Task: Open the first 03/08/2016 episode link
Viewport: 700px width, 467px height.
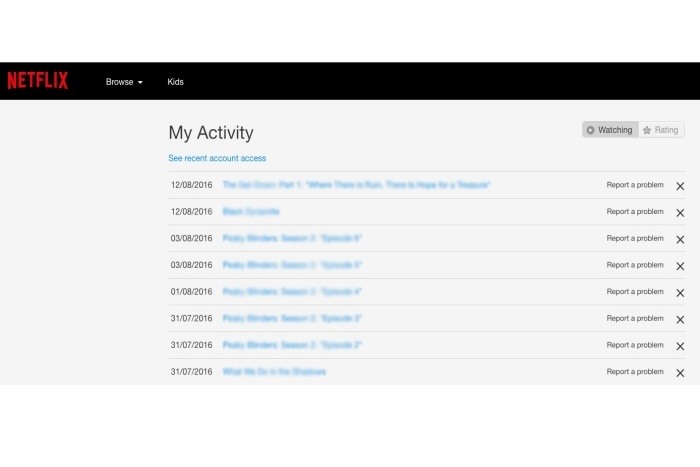Action: tap(292, 238)
